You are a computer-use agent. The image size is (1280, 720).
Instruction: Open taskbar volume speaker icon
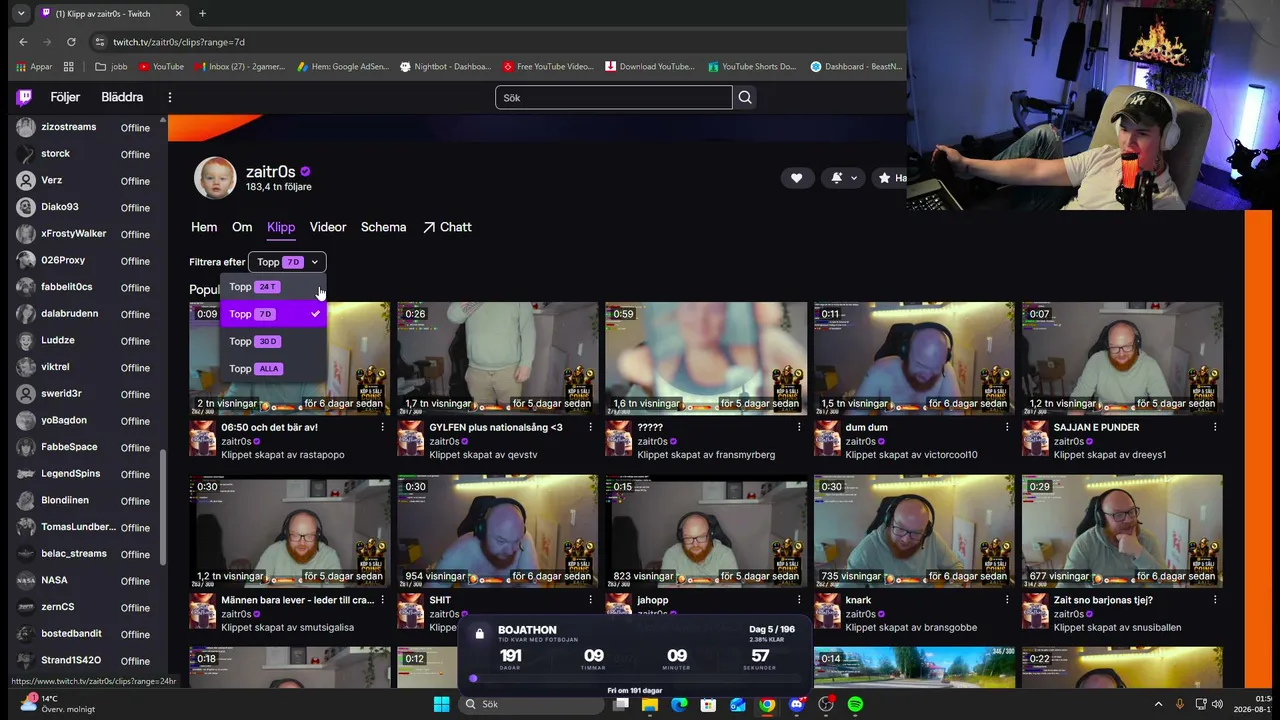(1217, 704)
